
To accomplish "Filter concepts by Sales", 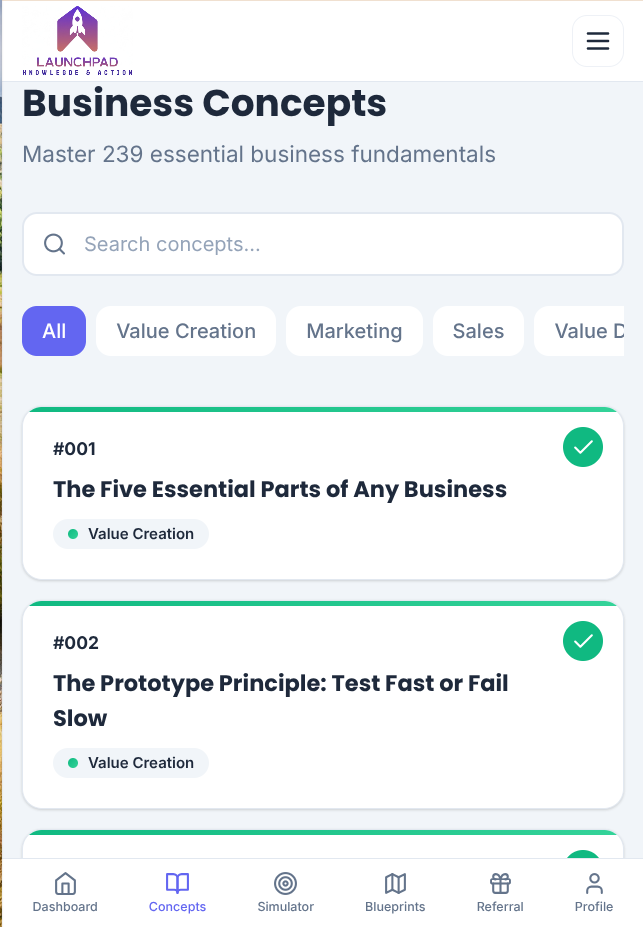I will click(478, 330).
